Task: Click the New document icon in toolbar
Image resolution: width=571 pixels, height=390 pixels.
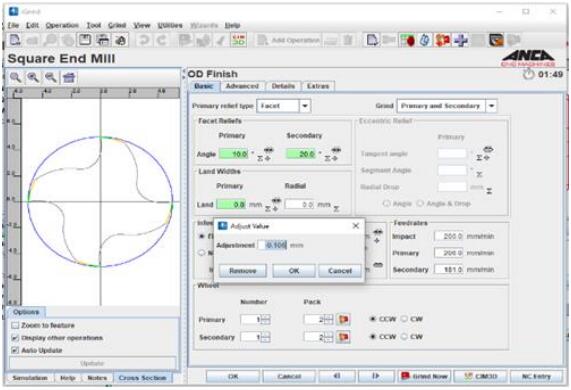Action: click(15, 40)
